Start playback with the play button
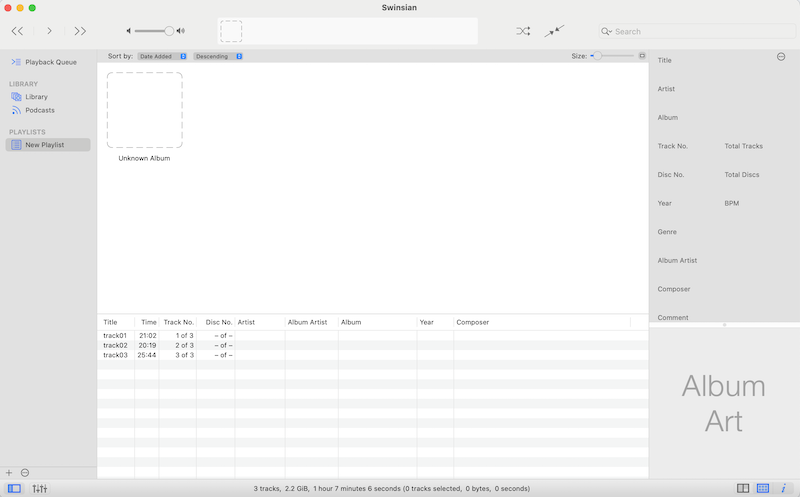Image resolution: width=800 pixels, height=497 pixels. coord(49,31)
